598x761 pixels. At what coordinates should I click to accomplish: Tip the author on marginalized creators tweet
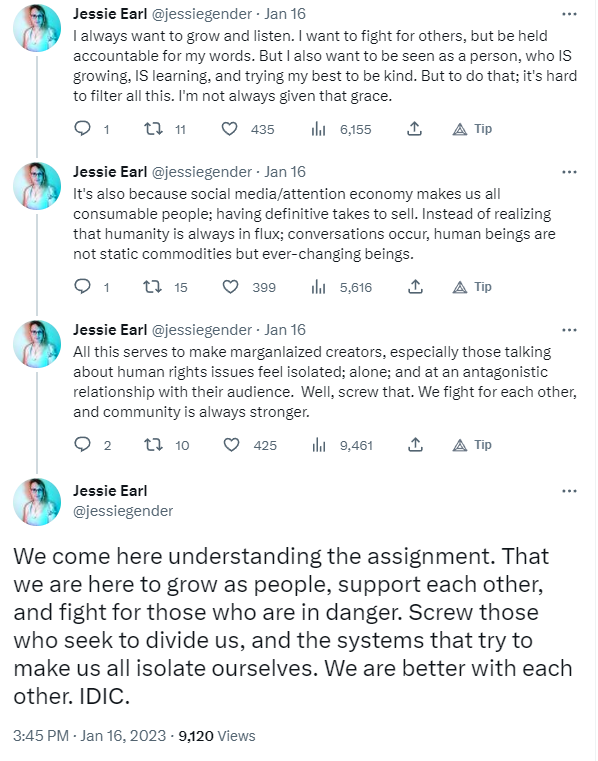pyautogui.click(x=472, y=445)
